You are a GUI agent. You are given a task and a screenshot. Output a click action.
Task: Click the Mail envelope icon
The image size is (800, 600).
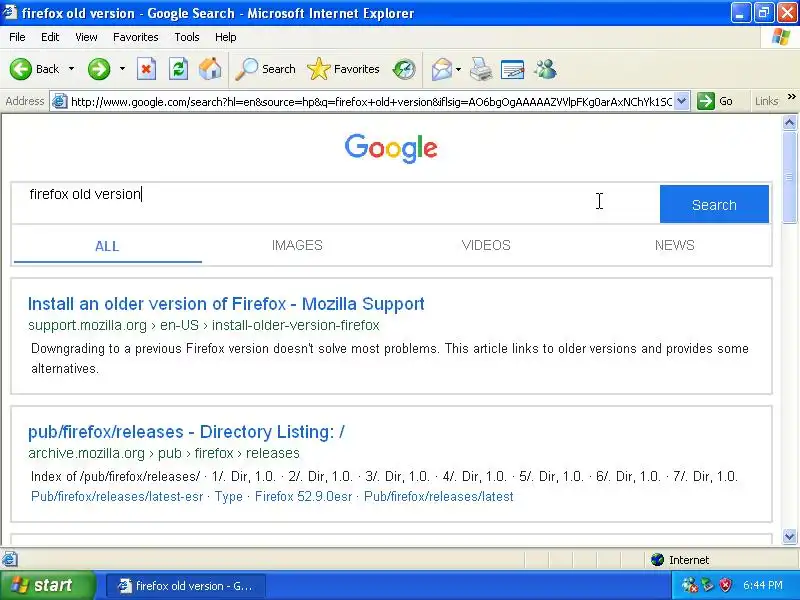[442, 69]
